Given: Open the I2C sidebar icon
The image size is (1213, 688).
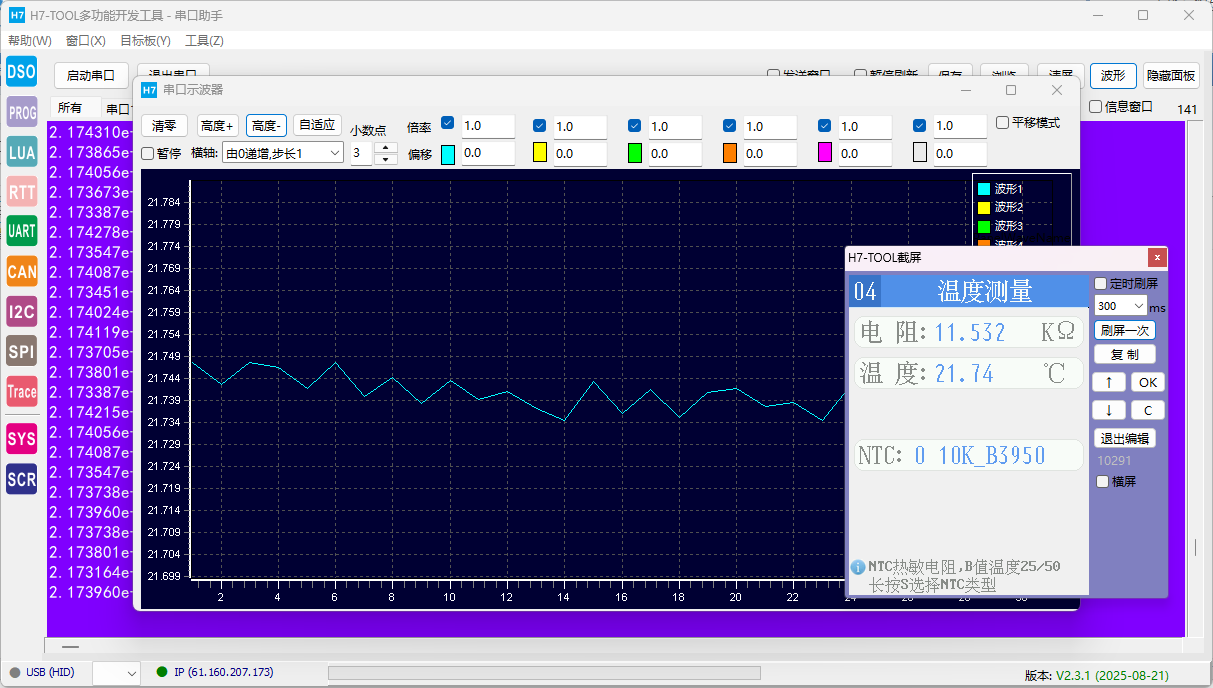Looking at the screenshot, I should coord(21,311).
